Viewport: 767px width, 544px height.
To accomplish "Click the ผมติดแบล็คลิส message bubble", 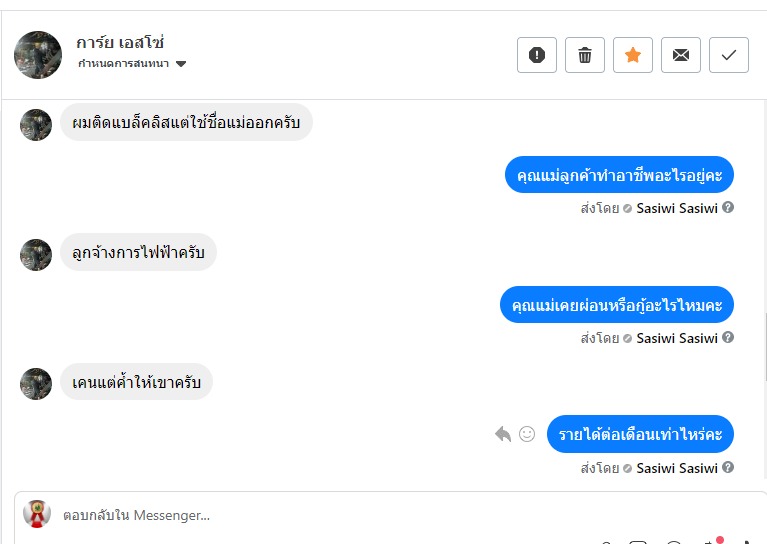I will coord(187,123).
